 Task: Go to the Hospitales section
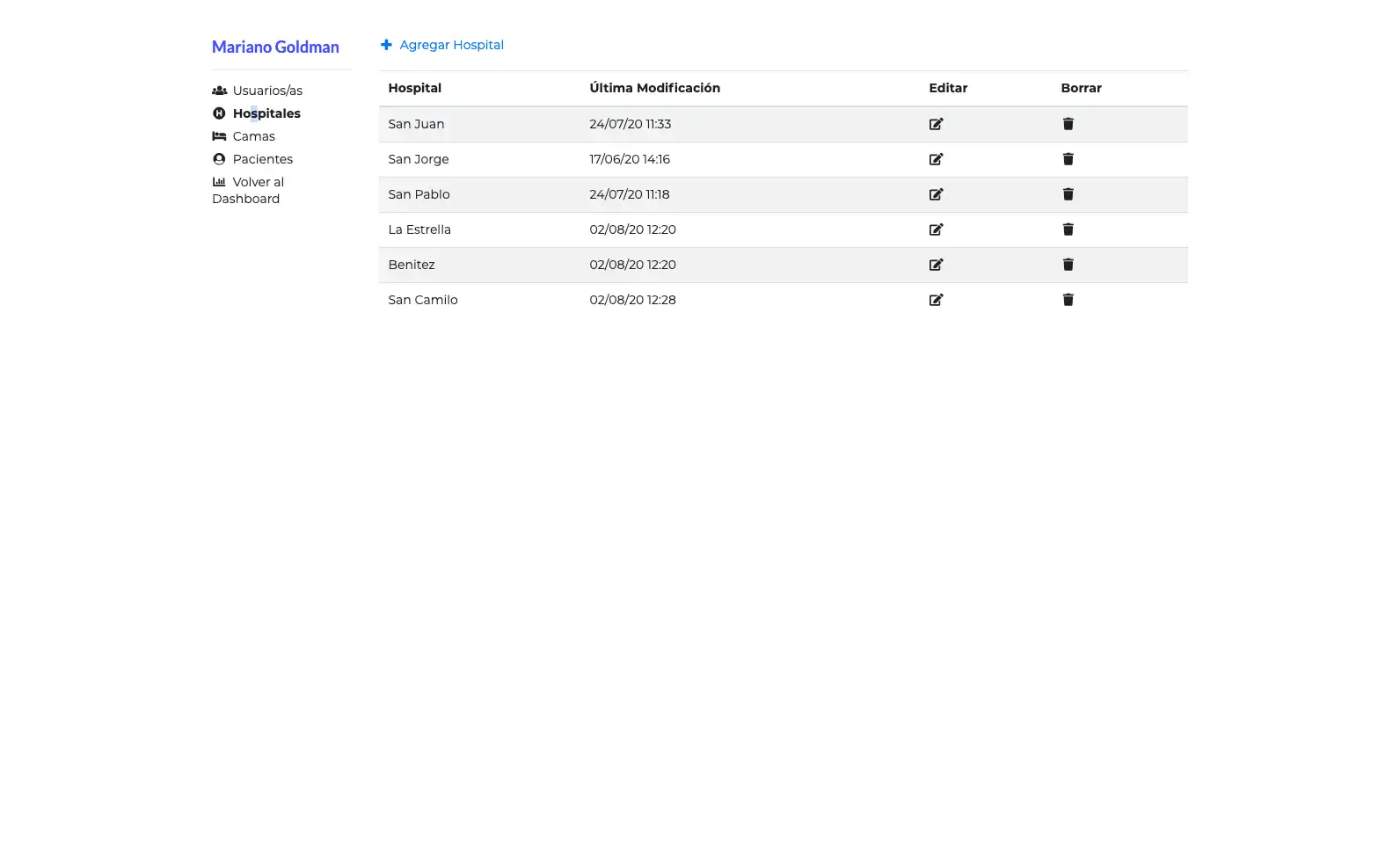266,113
